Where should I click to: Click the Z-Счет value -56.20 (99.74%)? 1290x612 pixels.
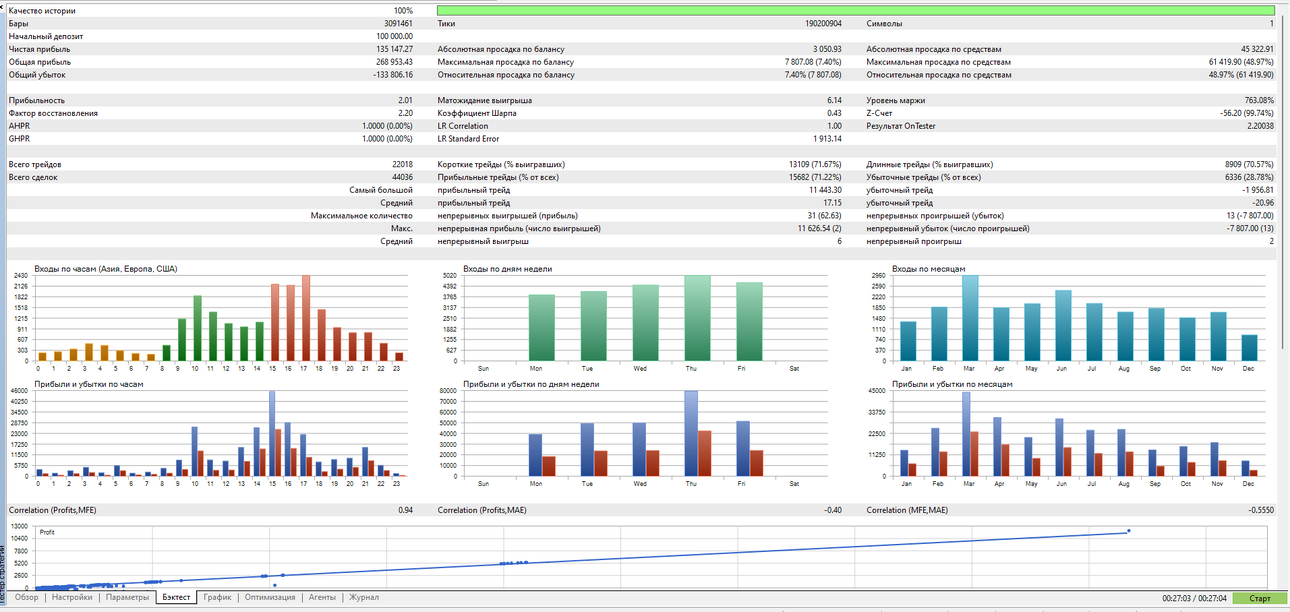pos(1247,114)
